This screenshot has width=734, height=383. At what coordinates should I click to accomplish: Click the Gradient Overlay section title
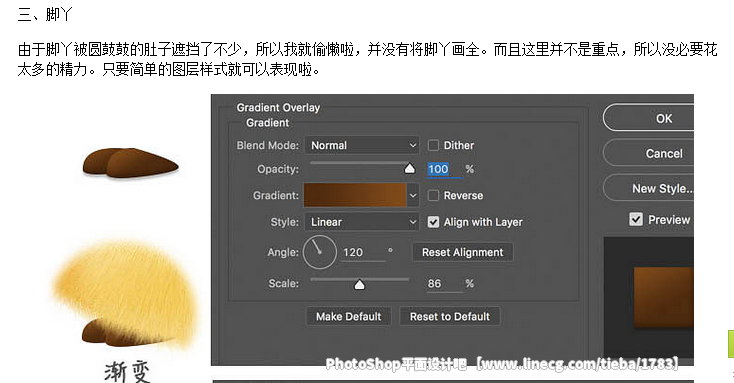click(278, 107)
